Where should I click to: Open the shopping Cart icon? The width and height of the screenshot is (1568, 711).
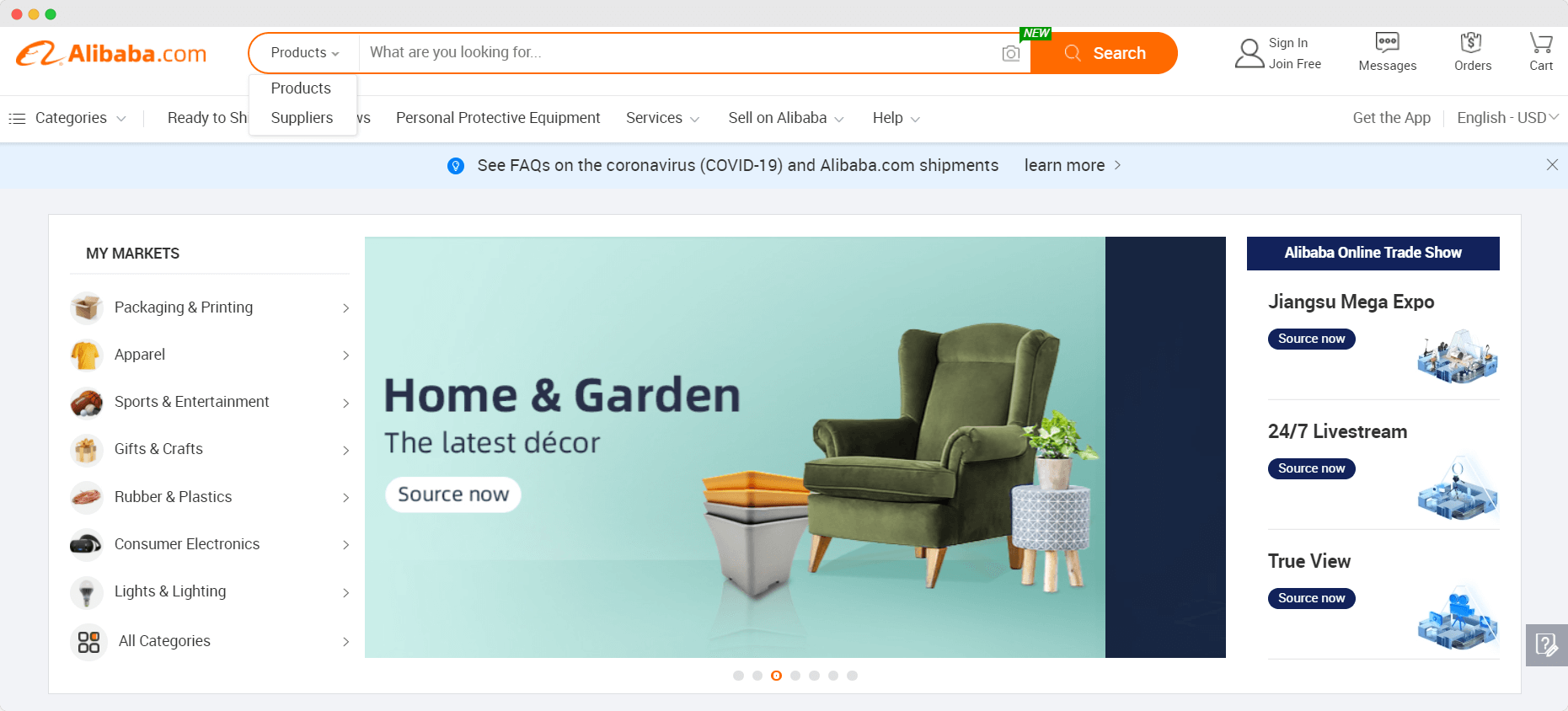click(1541, 42)
